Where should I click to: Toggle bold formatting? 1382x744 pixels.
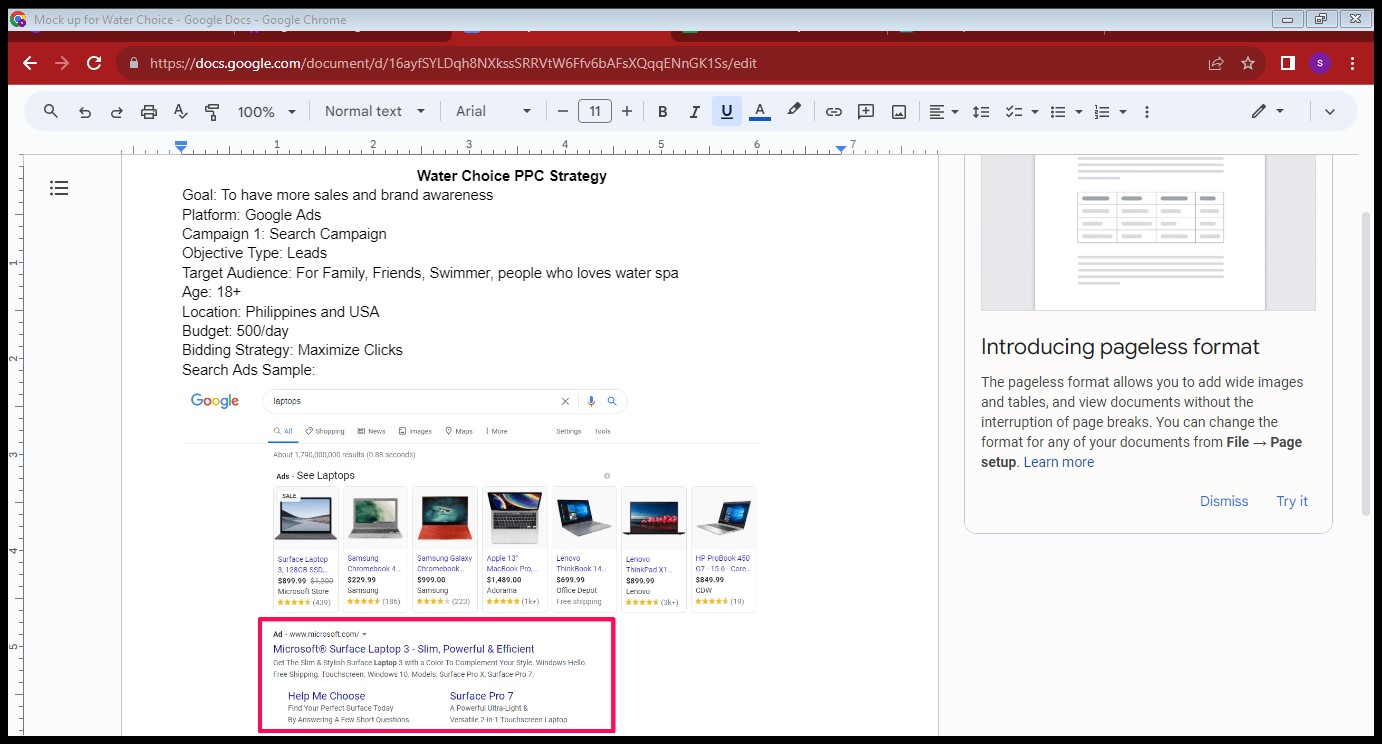point(662,111)
